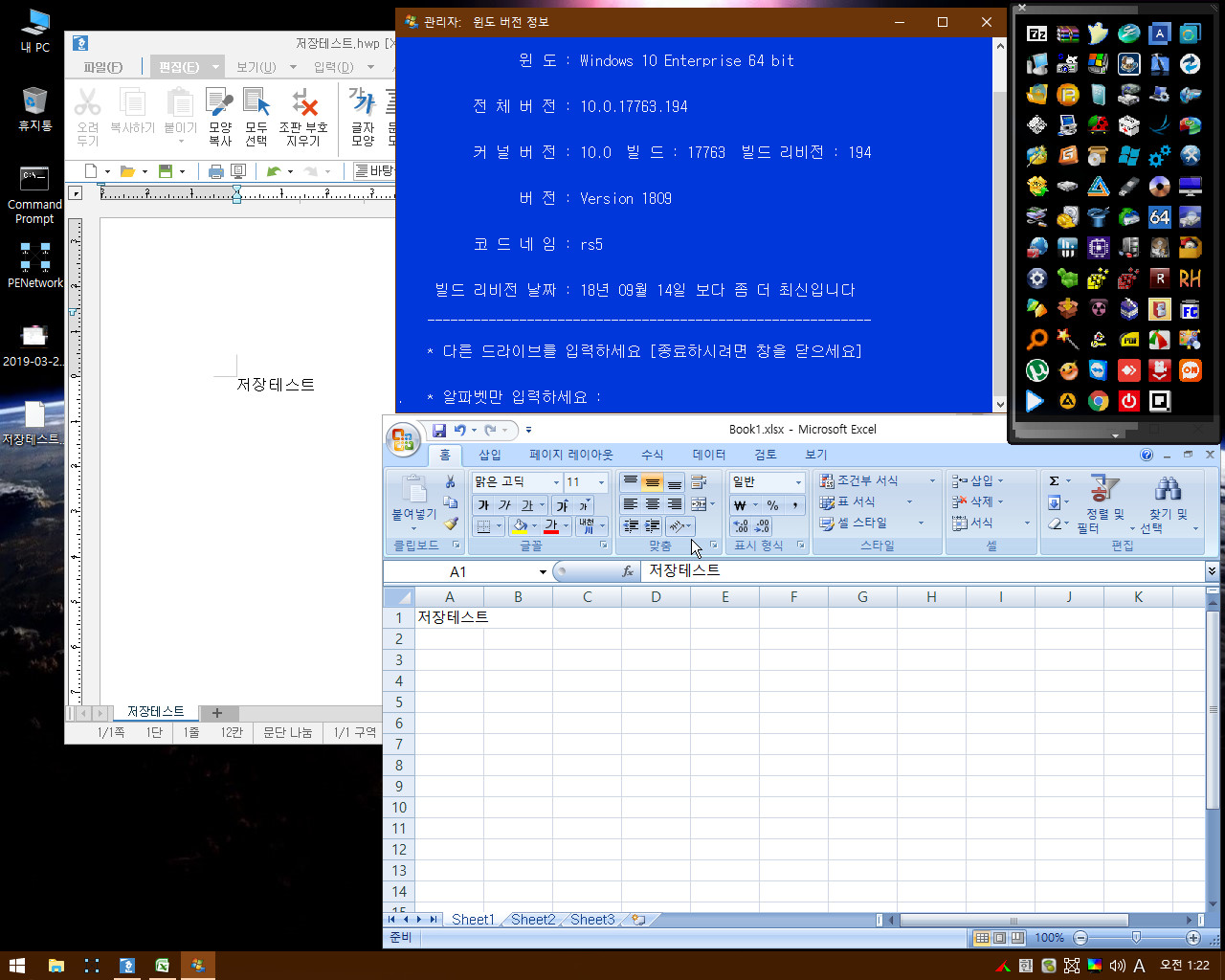The image size is (1225, 980).
Task: Click 모양 복사 button in Hangul toolbar
Action: pyautogui.click(x=220, y=117)
